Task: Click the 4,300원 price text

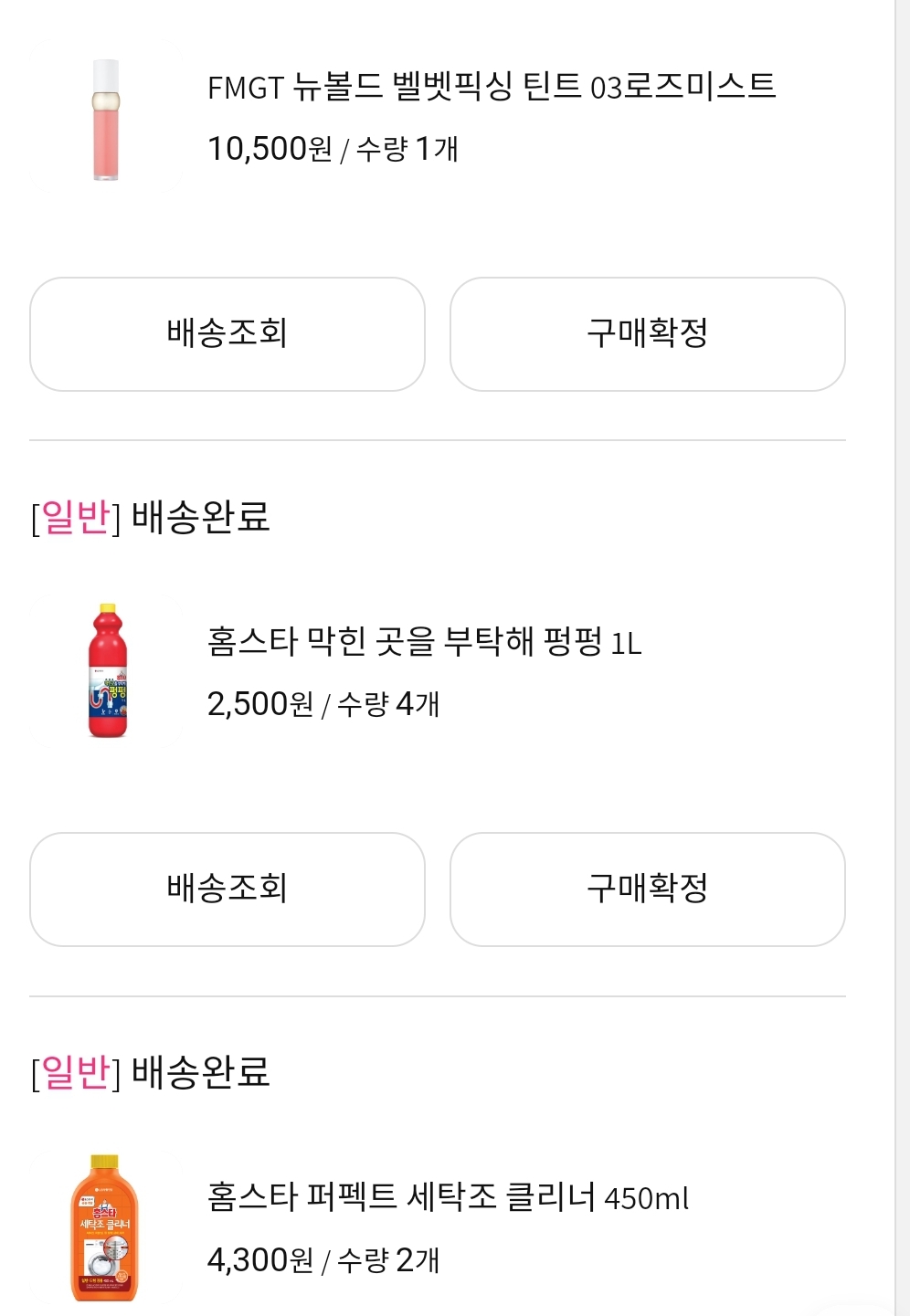Action: click(260, 1260)
